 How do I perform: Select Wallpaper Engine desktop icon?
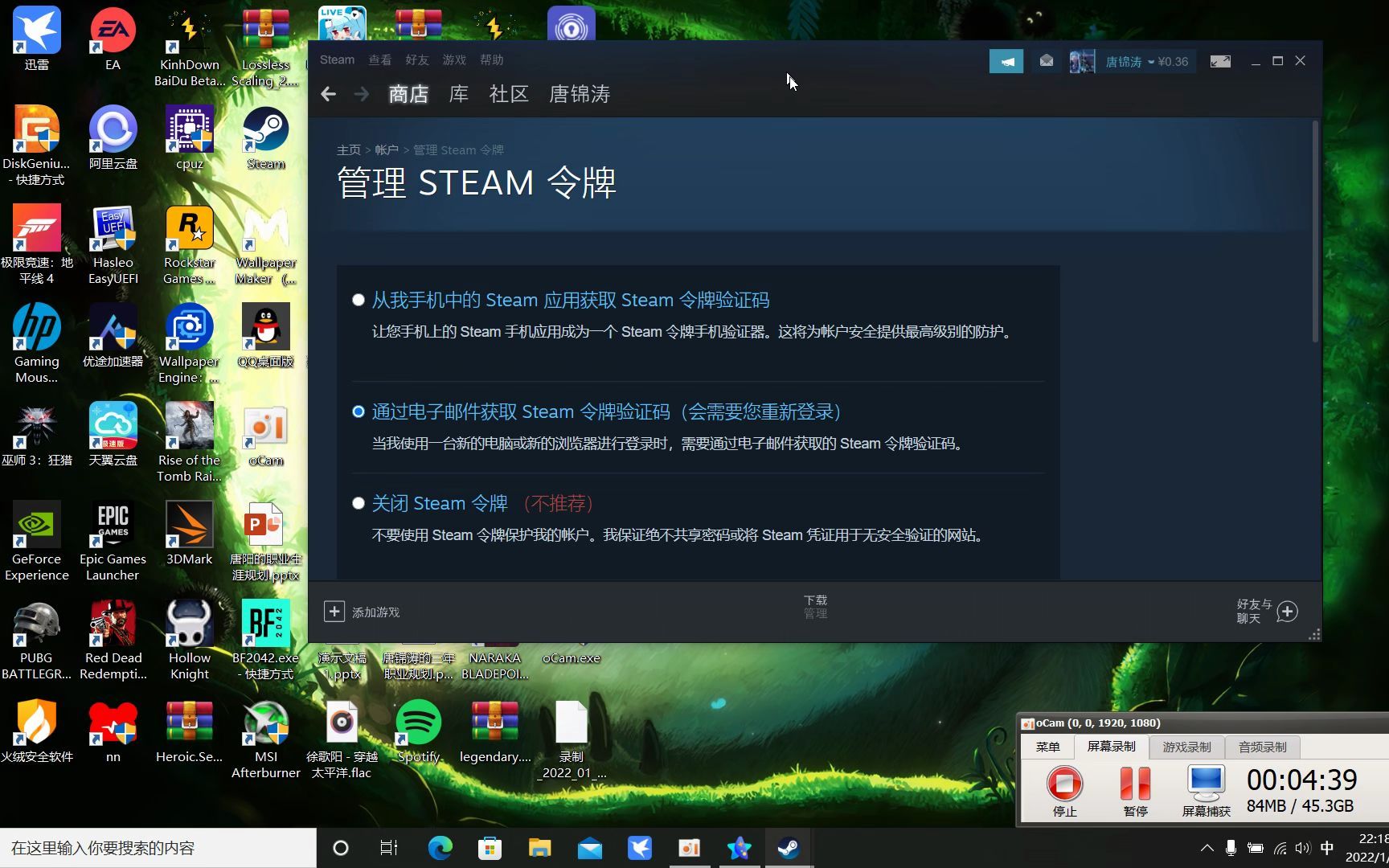point(190,344)
